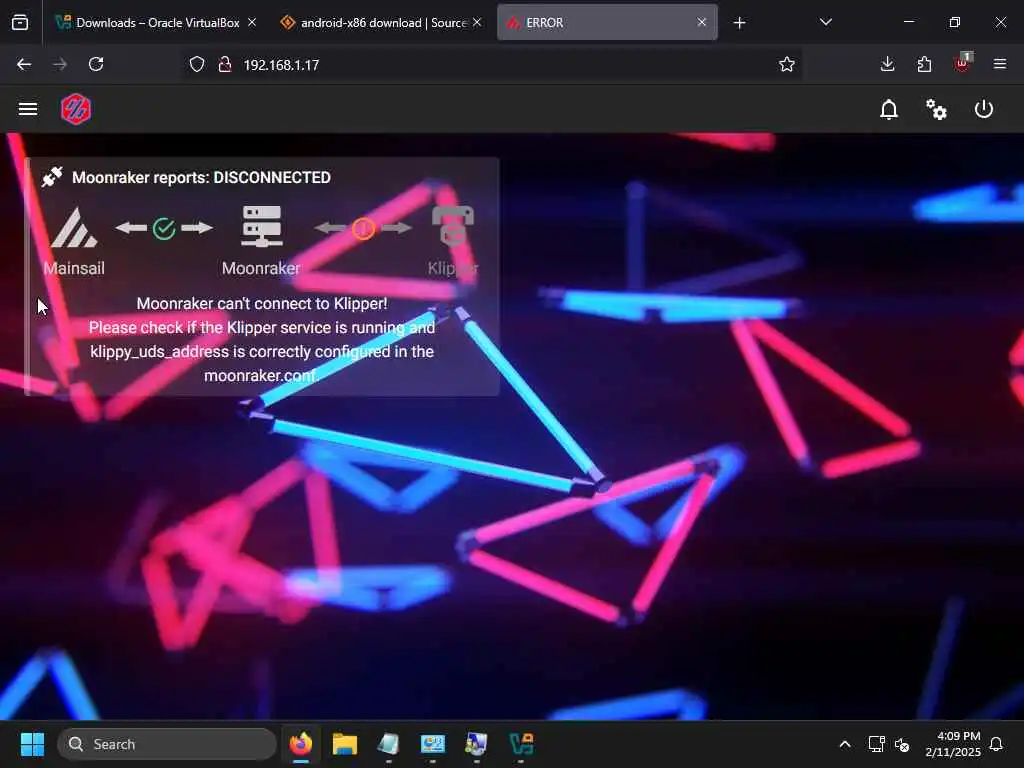Screen dimensions: 1024x768
Task: Close the android-x86 download tab
Action: tap(477, 22)
